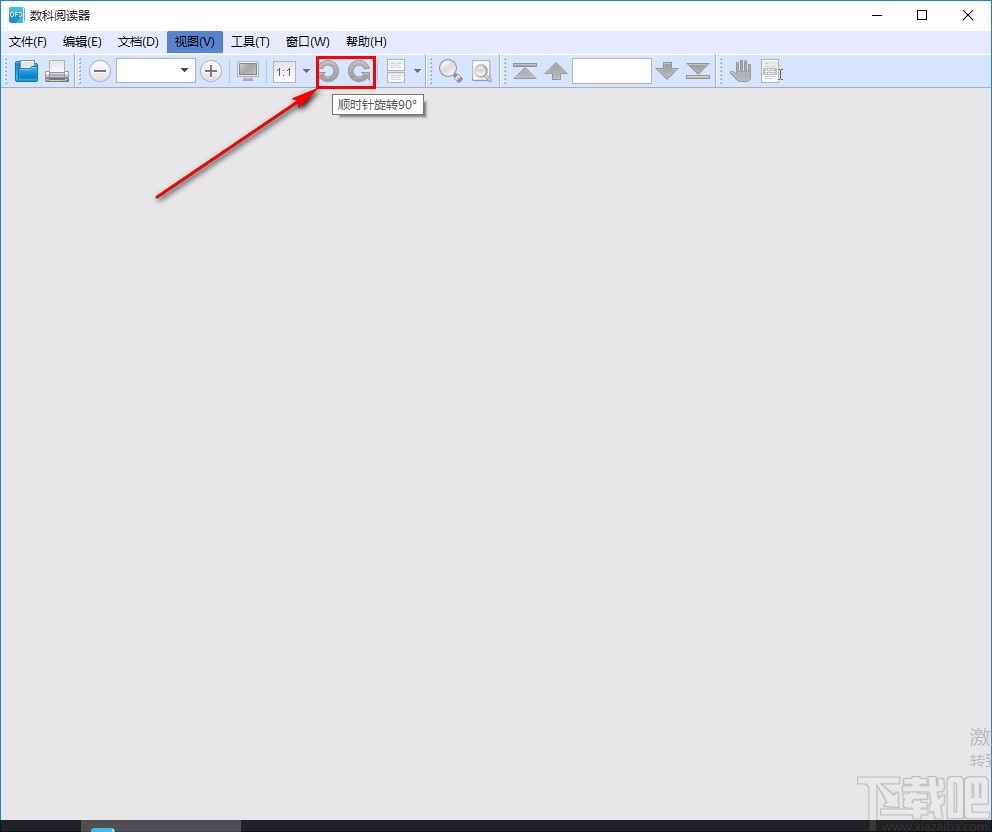This screenshot has width=992, height=832.
Task: Zoom in with the plus button
Action: 211,71
